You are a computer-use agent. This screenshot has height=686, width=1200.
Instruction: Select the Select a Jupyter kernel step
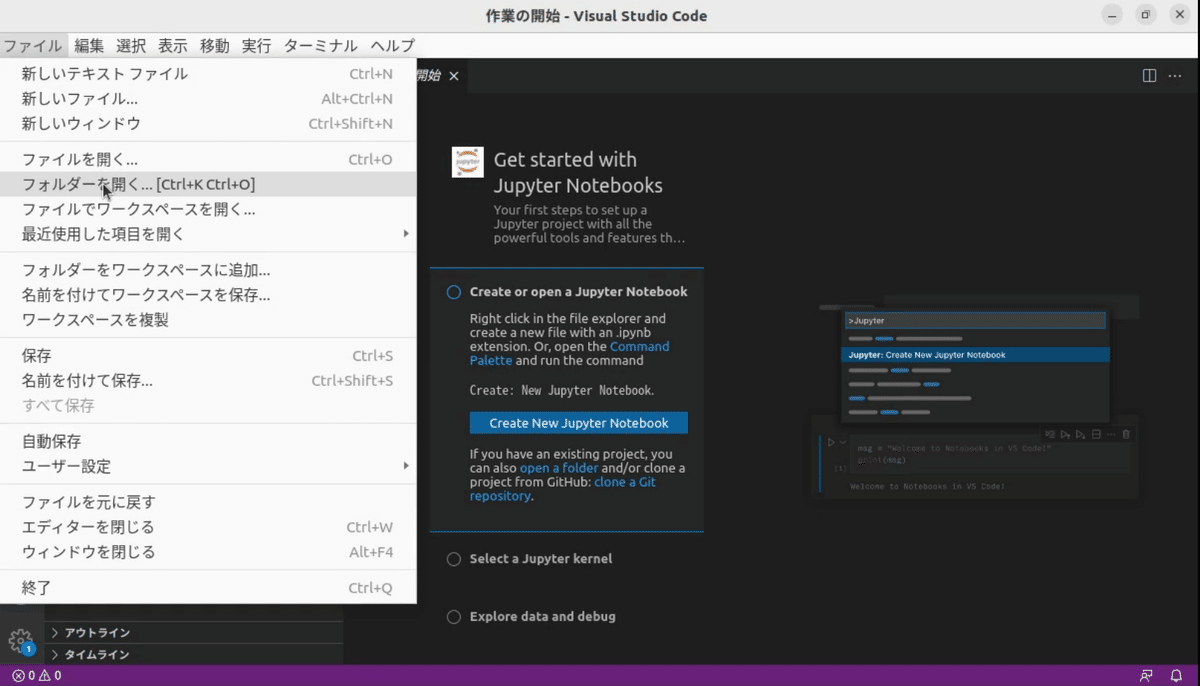click(x=530, y=559)
